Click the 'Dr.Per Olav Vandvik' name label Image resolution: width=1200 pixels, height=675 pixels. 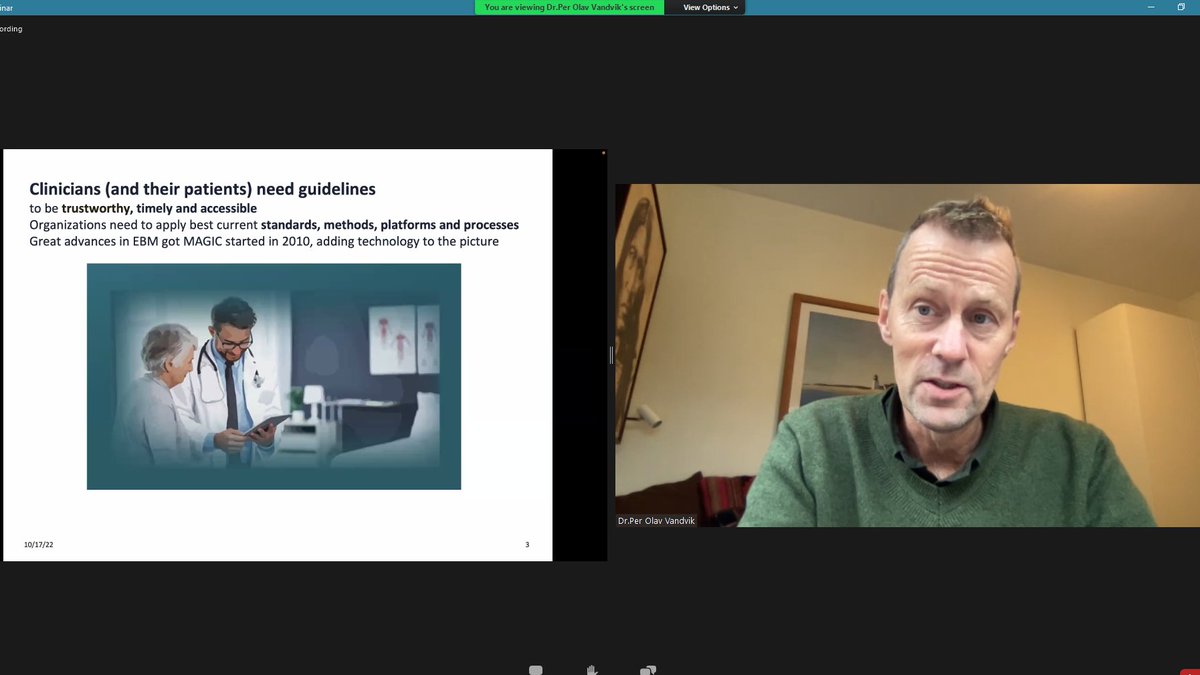(655, 520)
